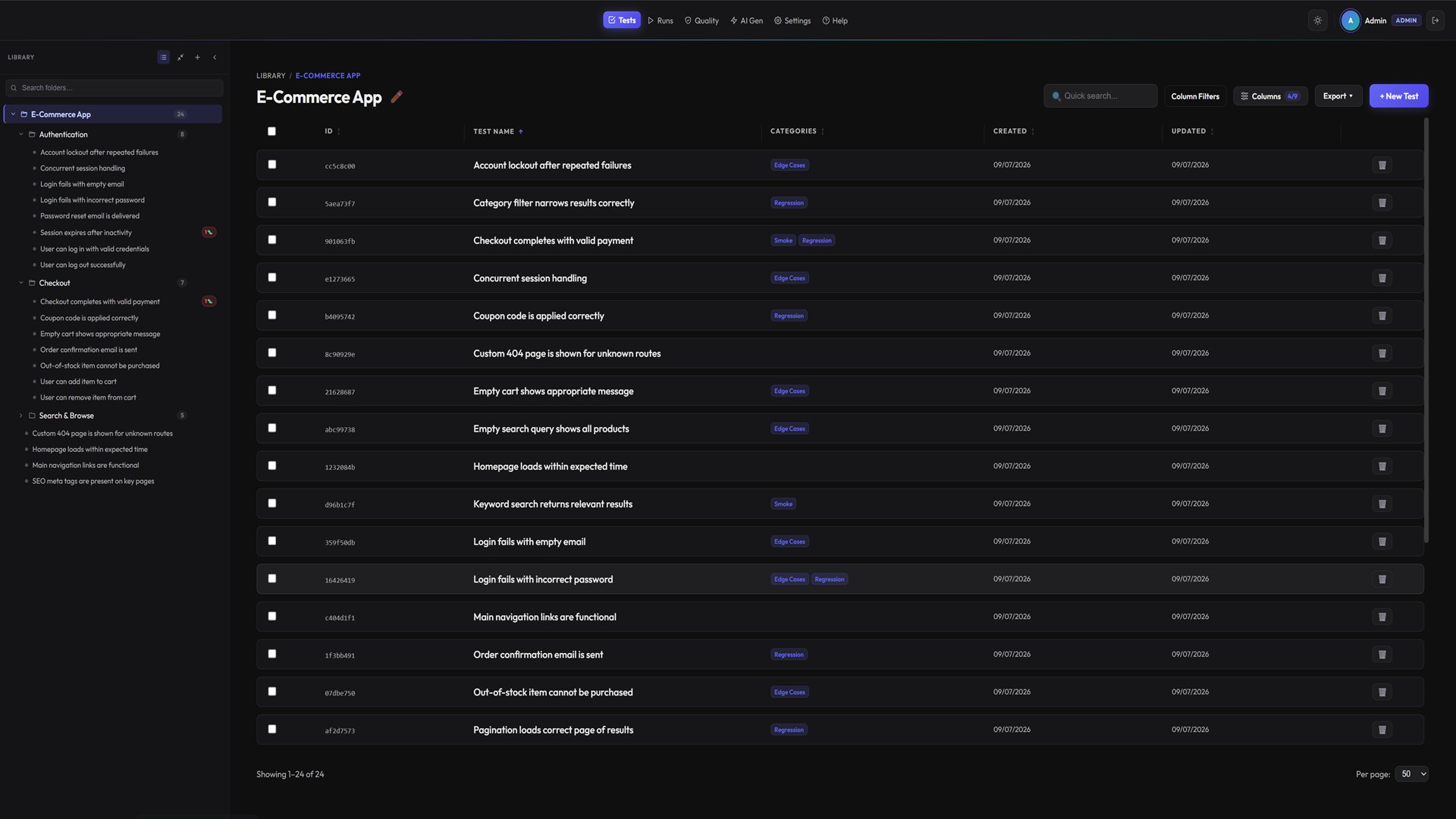Collapse all folders icon in Library header
Screen dimensions: 1456x819
coord(180,57)
